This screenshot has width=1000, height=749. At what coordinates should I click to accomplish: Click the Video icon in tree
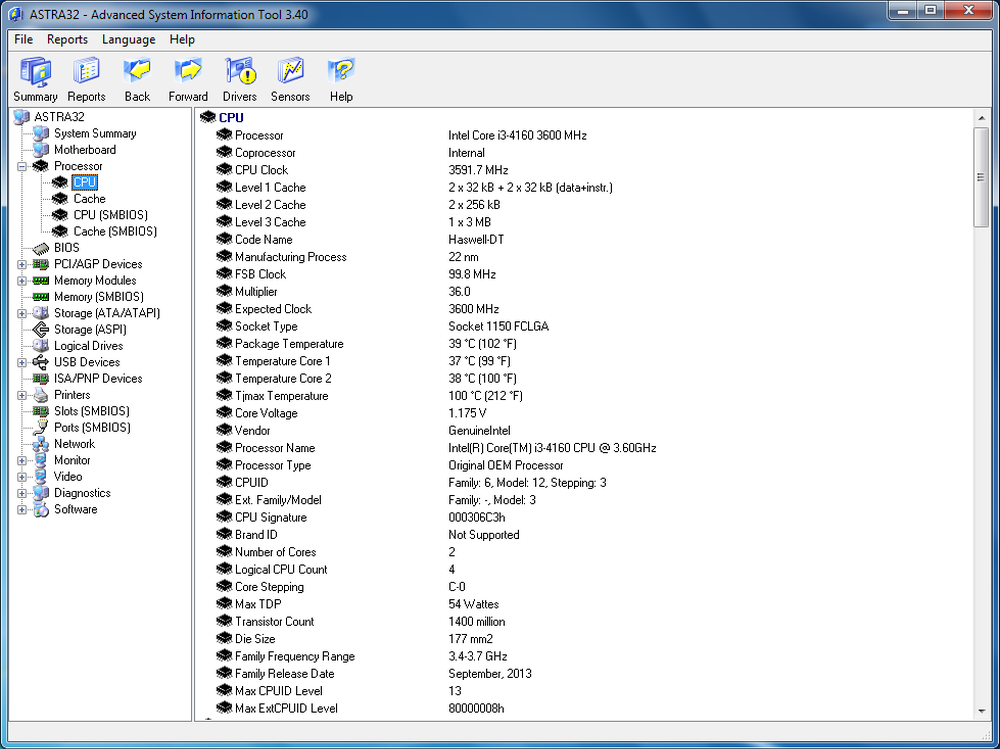click(x=41, y=477)
